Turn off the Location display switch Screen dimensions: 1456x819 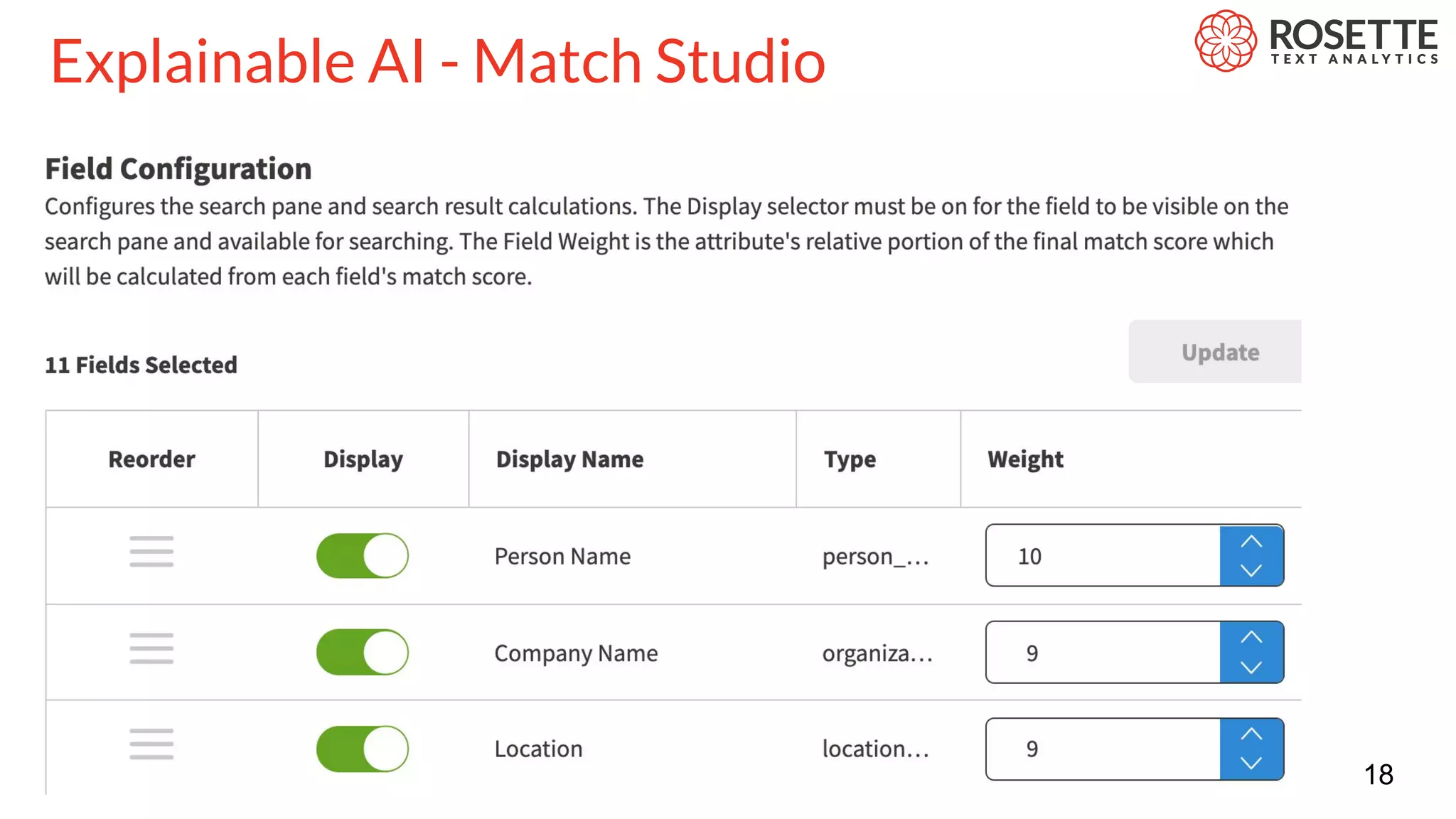[363, 749]
